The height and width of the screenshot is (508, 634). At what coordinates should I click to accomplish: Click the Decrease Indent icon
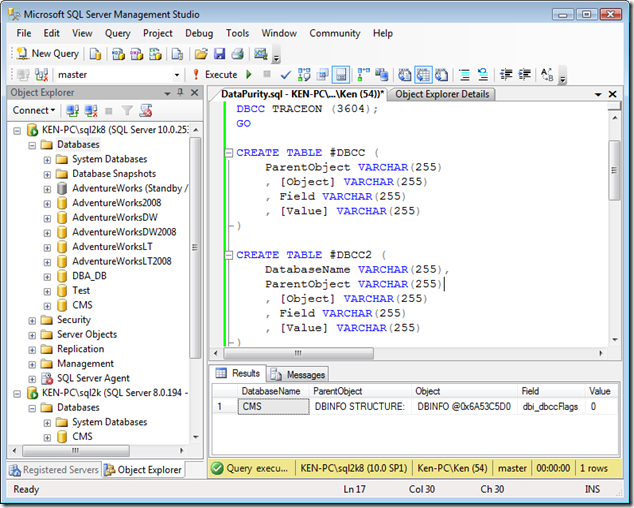coord(506,74)
